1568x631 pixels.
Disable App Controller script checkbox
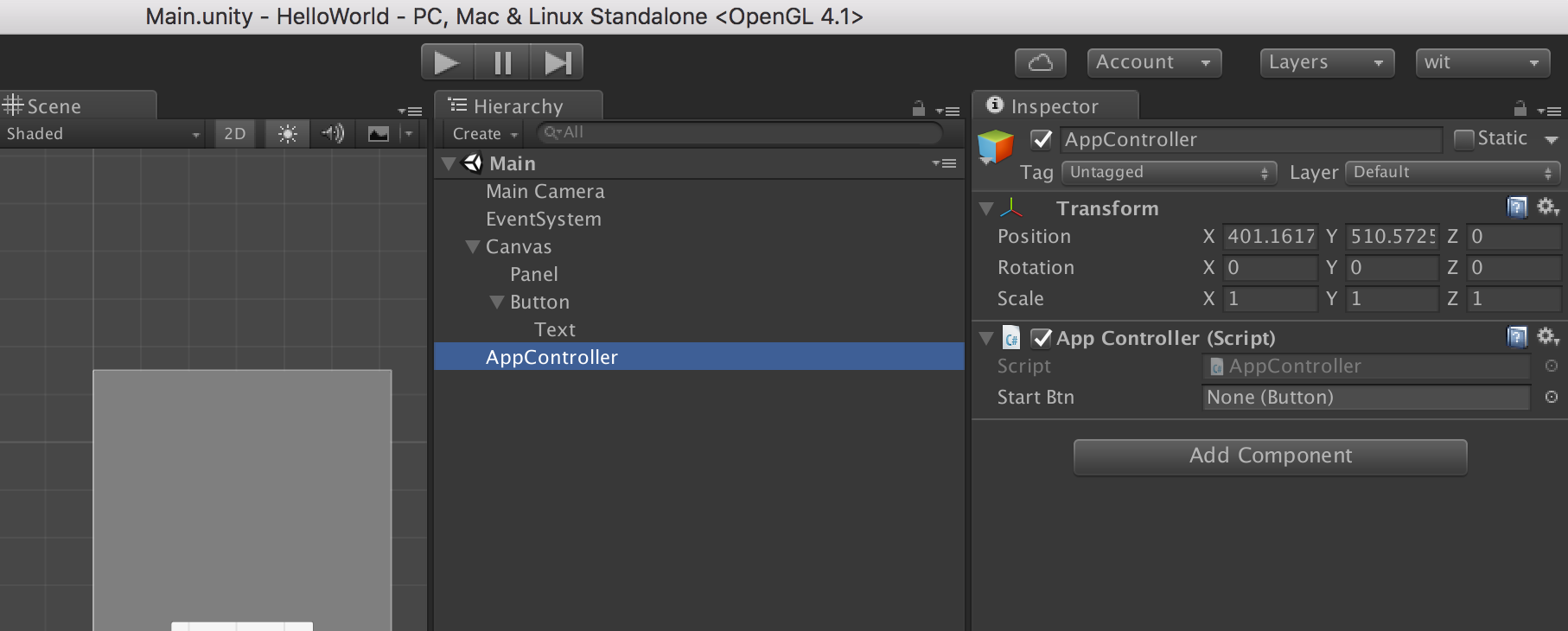click(1042, 338)
